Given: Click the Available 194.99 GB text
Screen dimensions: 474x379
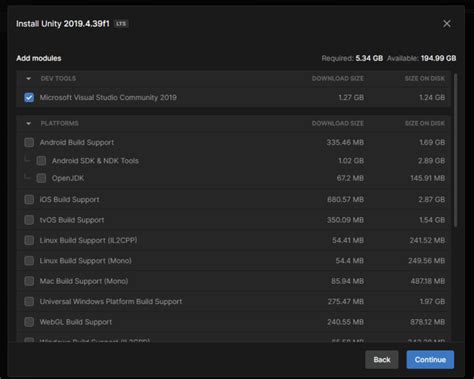Looking at the screenshot, I should [x=421, y=58].
